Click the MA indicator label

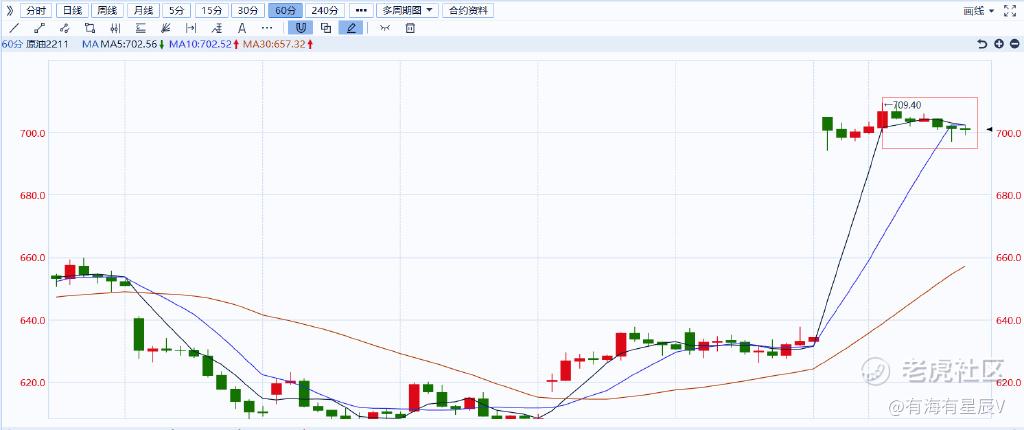coord(89,44)
